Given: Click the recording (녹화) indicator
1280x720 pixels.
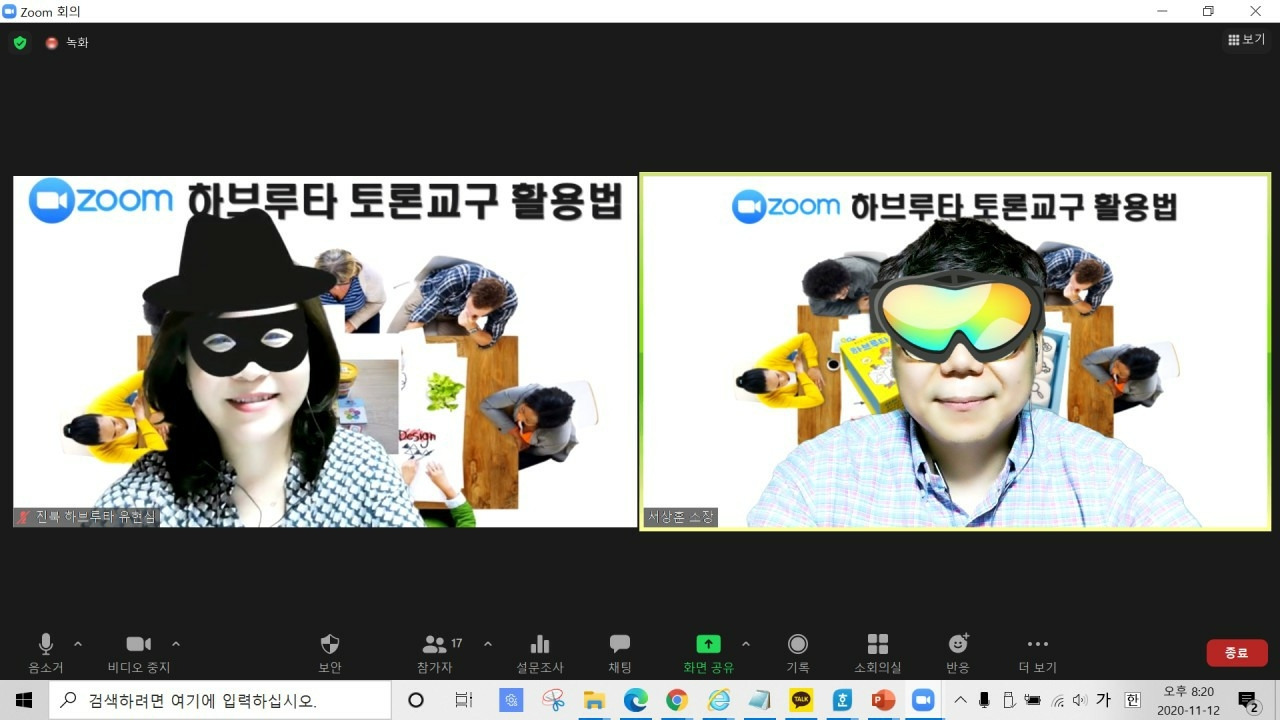Looking at the screenshot, I should coord(67,43).
